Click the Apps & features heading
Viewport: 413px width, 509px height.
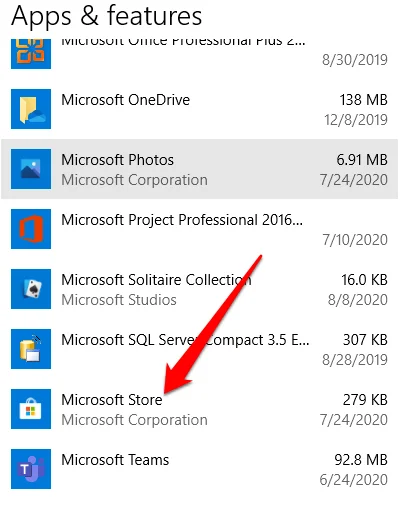click(107, 16)
